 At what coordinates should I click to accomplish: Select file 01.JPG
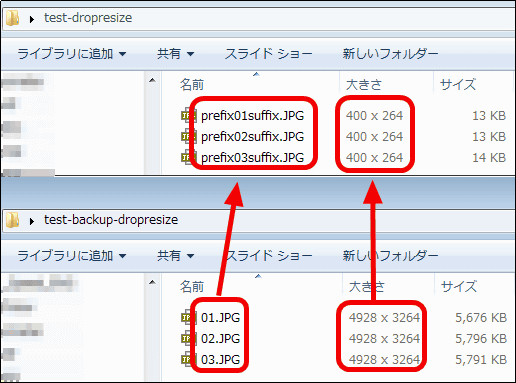(220, 318)
